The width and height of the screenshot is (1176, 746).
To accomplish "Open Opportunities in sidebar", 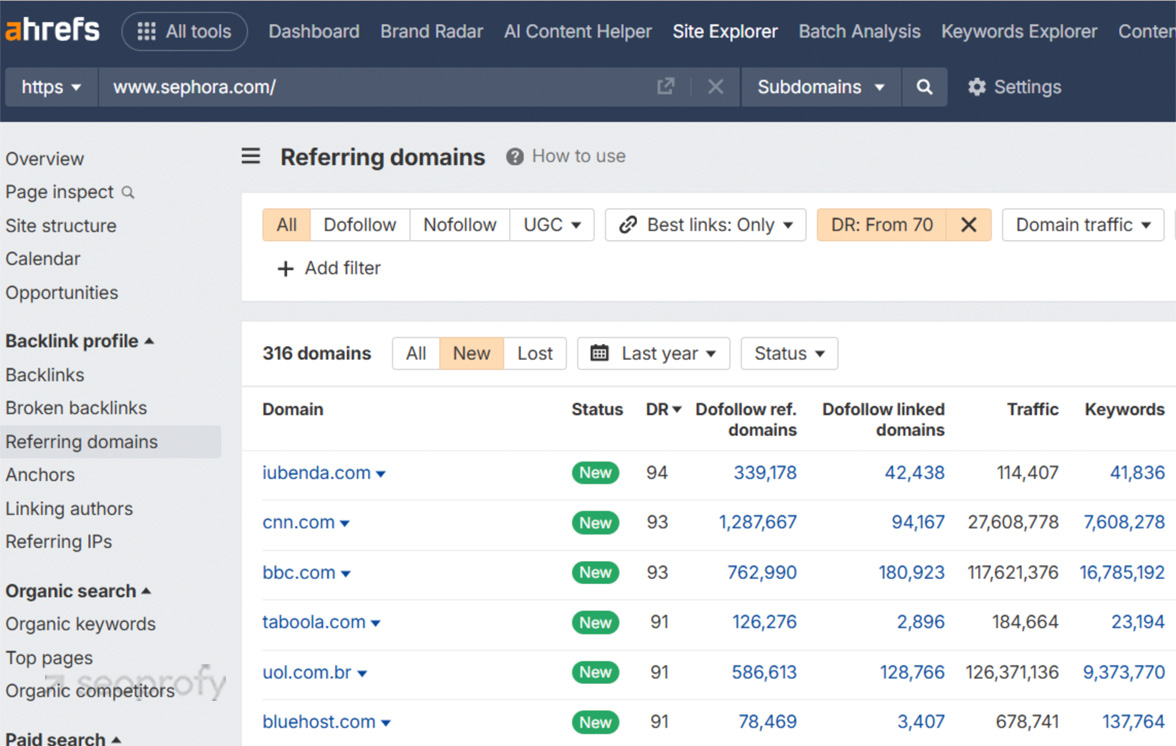I will [x=62, y=292].
